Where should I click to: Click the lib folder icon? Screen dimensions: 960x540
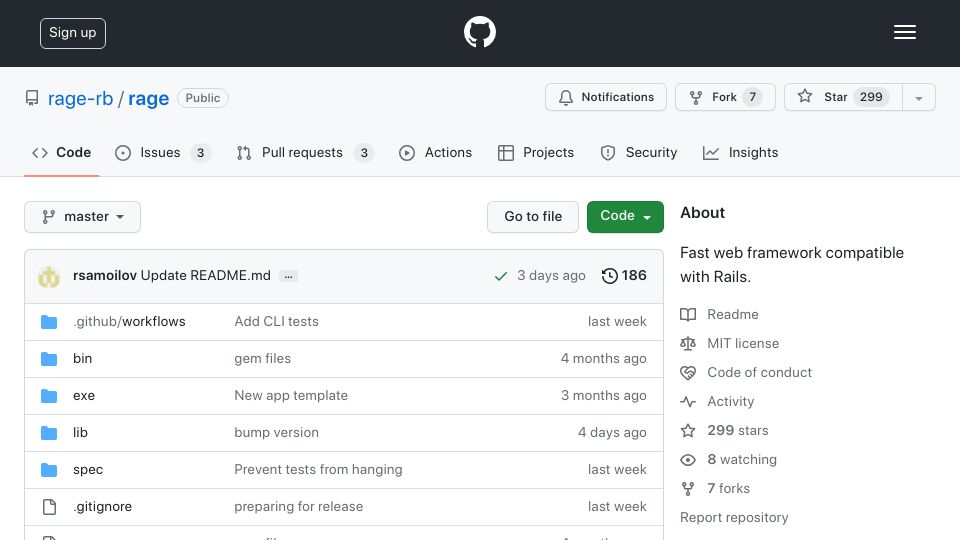pos(49,433)
